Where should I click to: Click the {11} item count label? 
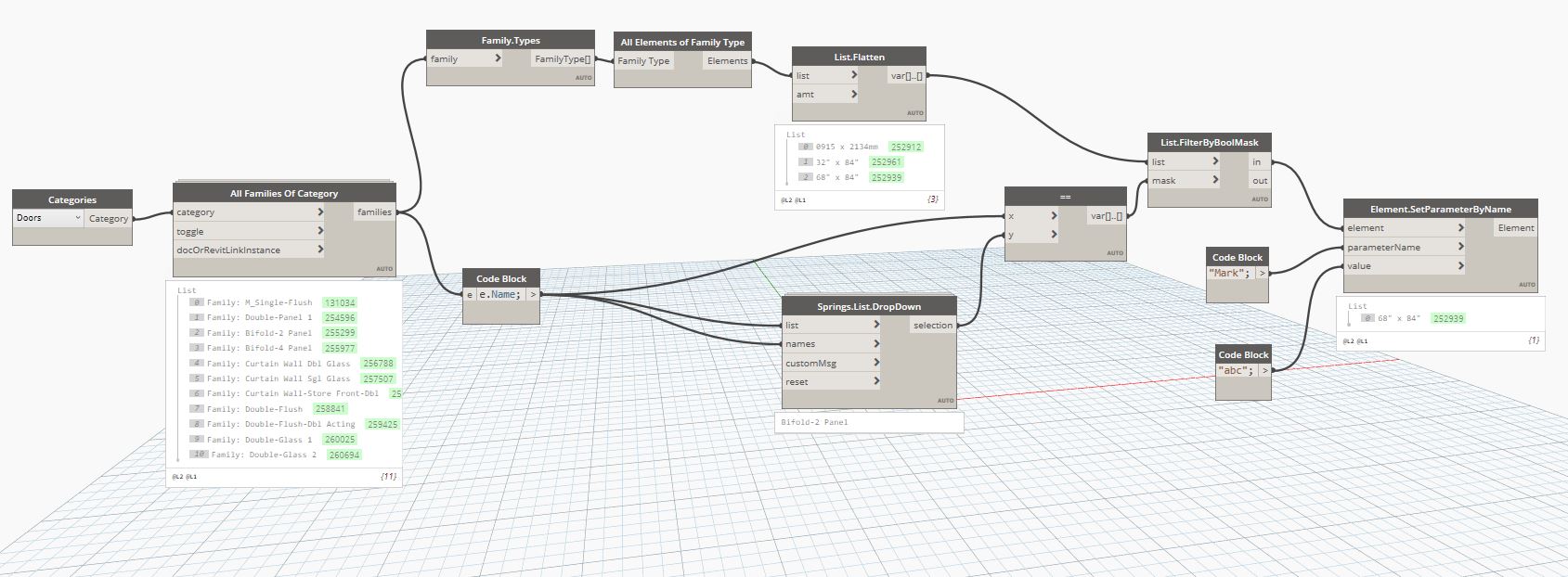point(388,476)
